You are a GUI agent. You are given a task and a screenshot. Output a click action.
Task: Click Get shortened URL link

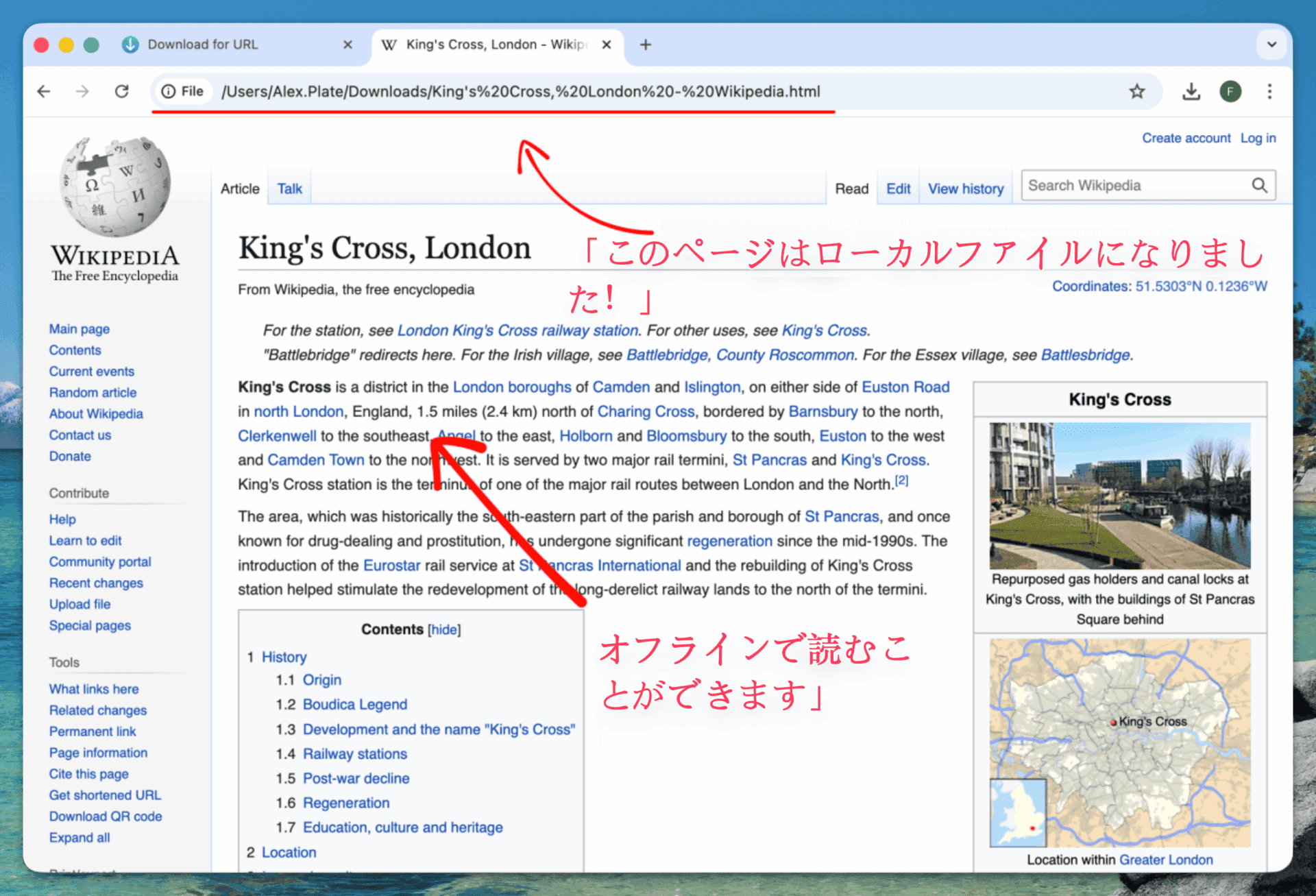(105, 795)
